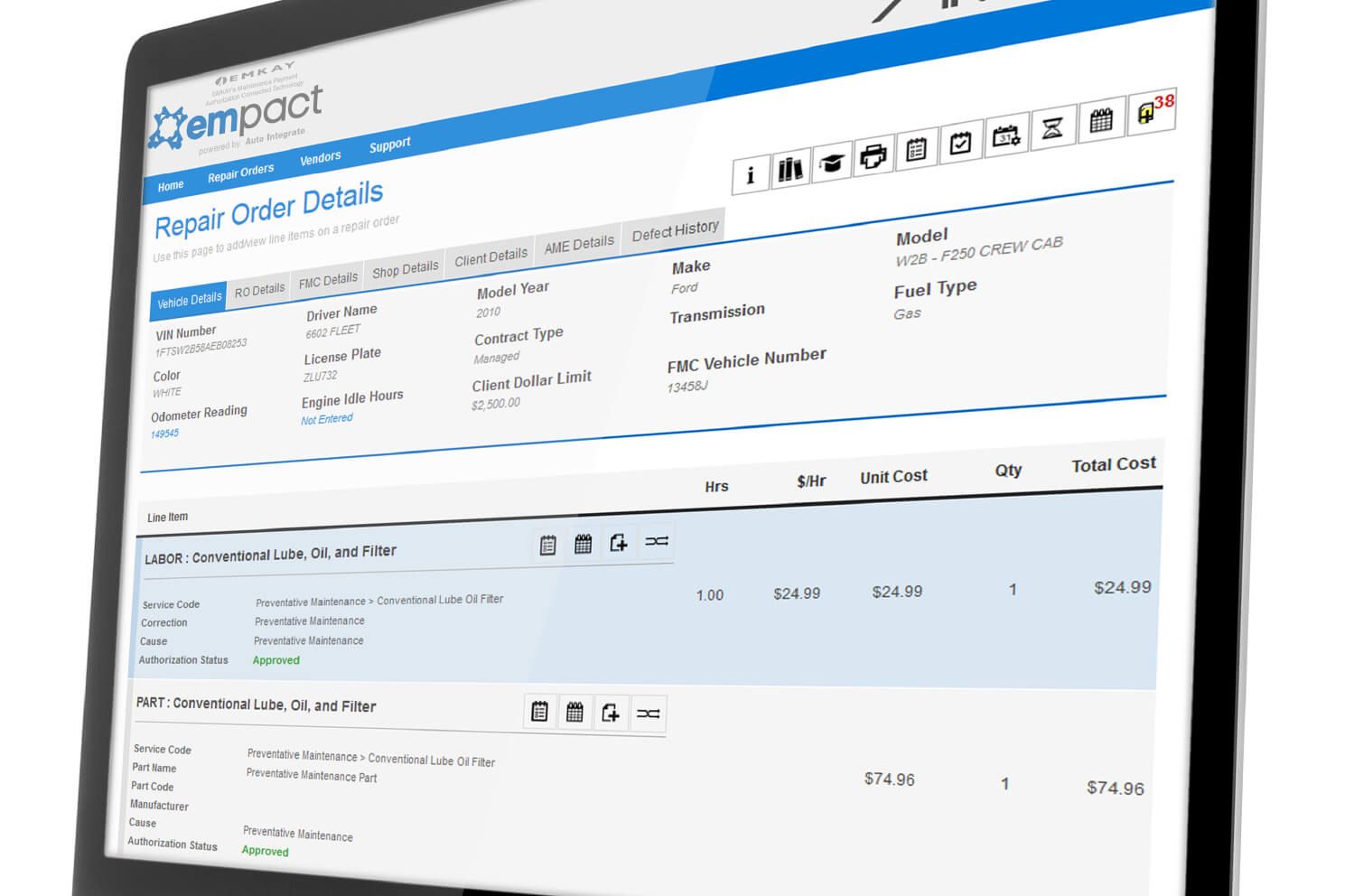Open the notepad list icon in top toolbar
This screenshot has height=896, width=1345.
[916, 149]
